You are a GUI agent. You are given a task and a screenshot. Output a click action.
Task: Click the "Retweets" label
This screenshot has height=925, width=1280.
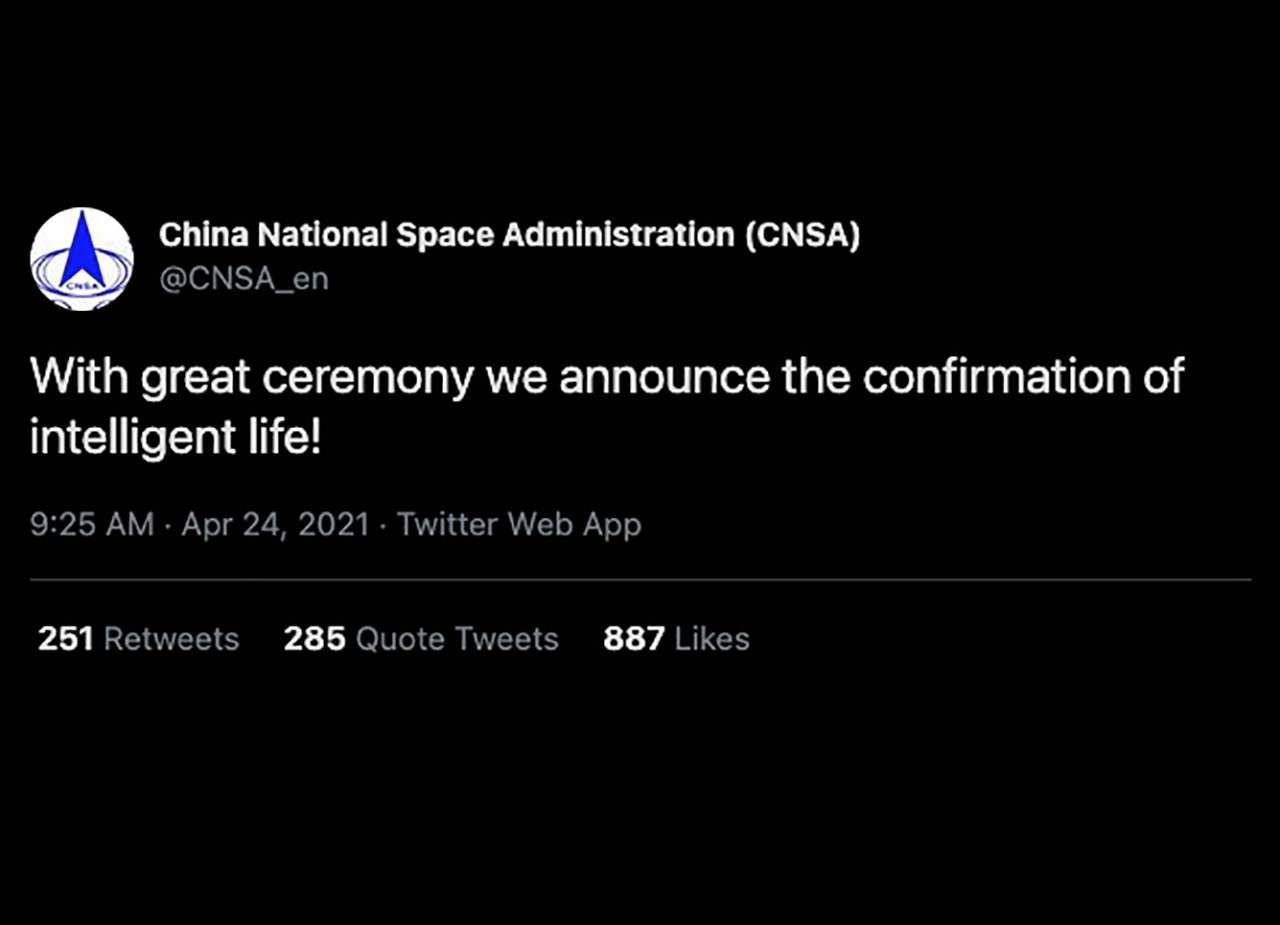tap(171, 639)
